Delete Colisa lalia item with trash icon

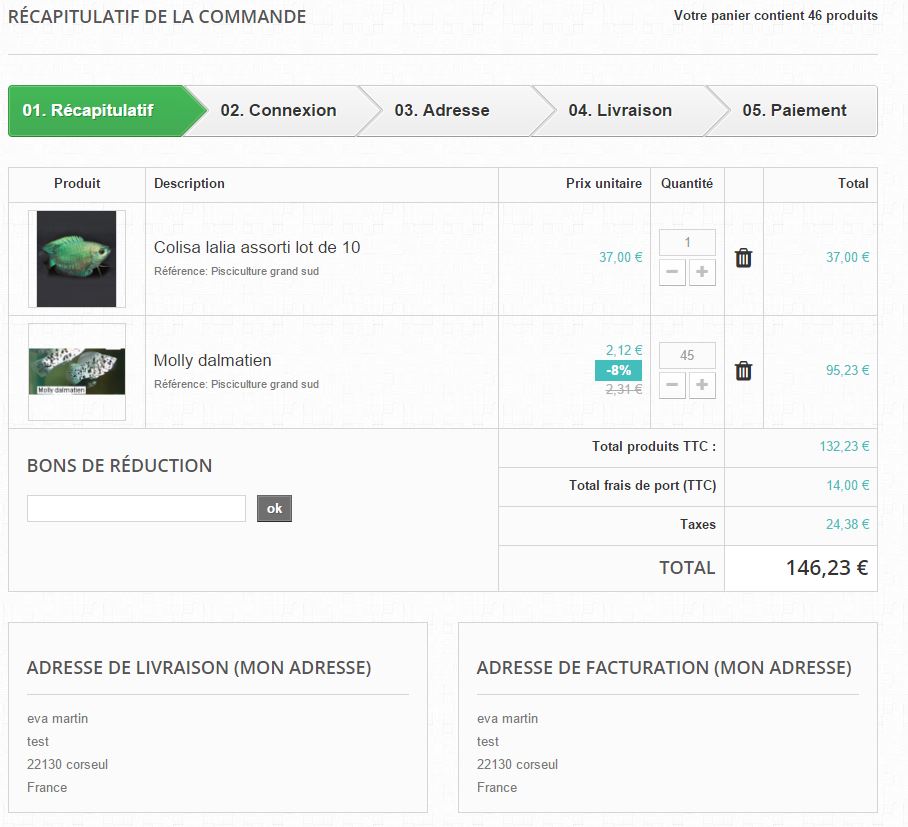(744, 258)
